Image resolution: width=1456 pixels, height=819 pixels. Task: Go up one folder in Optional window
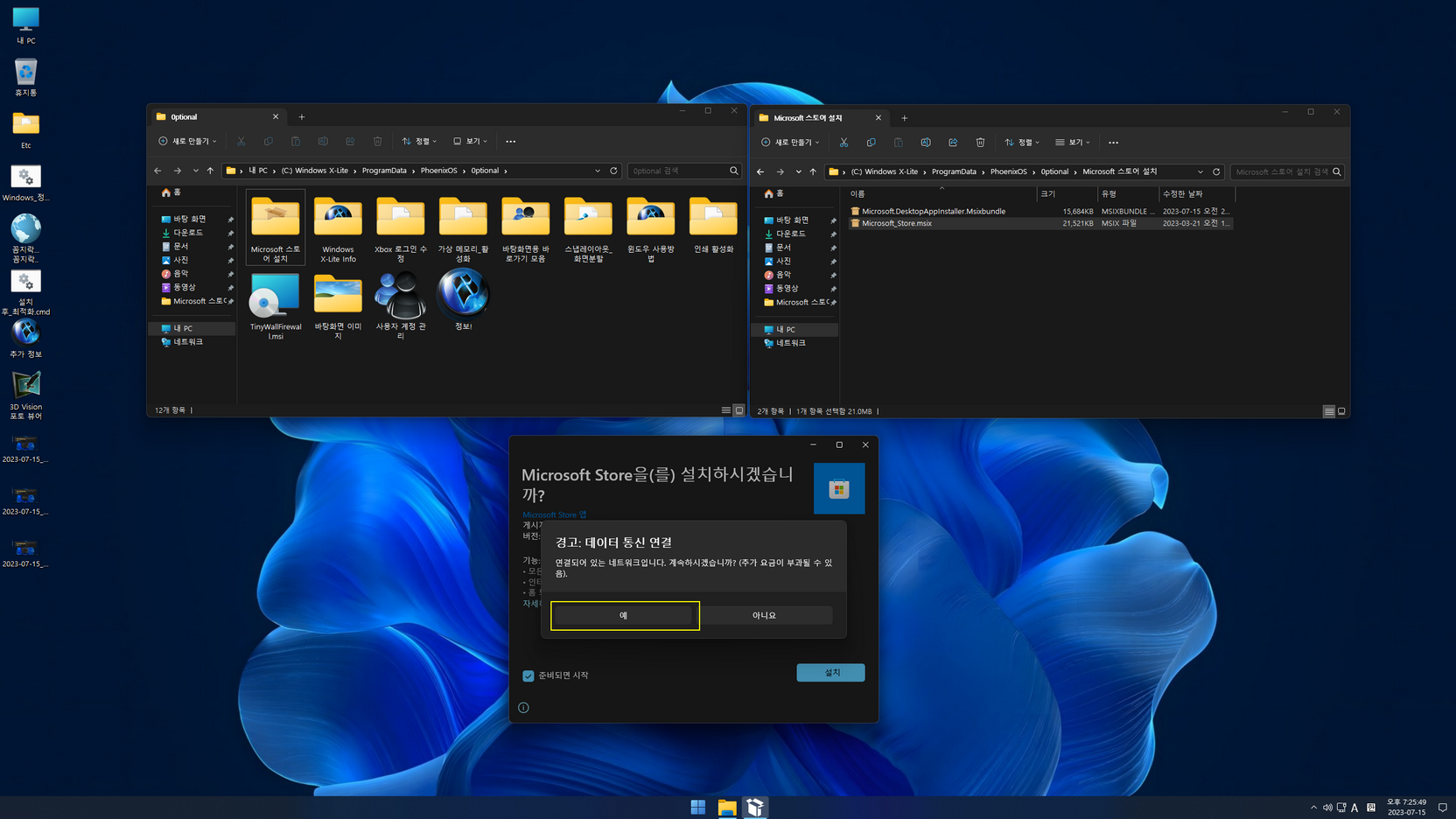click(210, 171)
